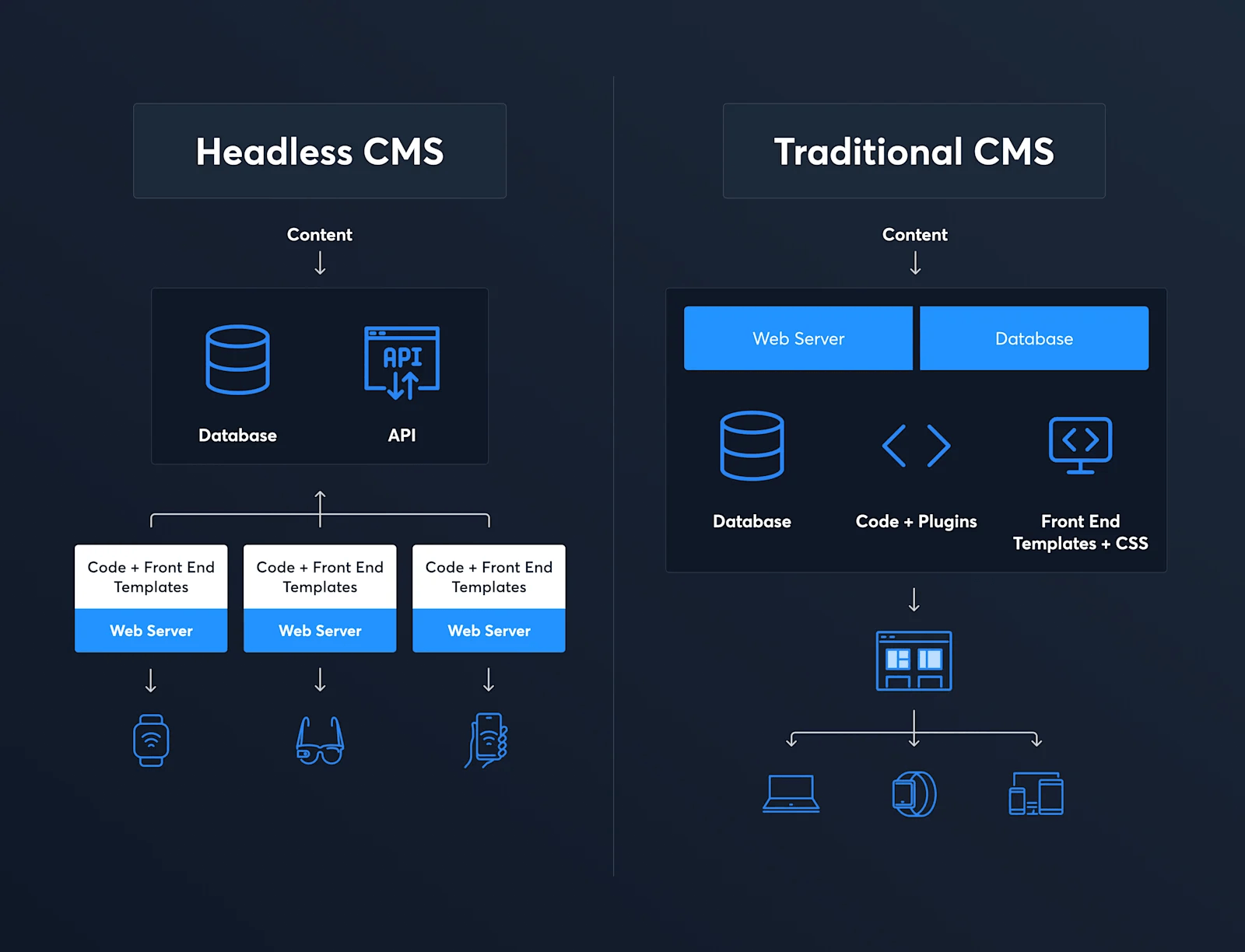Click the phone with smartwatch icon
Screen dimensions: 1245x952
click(914, 793)
